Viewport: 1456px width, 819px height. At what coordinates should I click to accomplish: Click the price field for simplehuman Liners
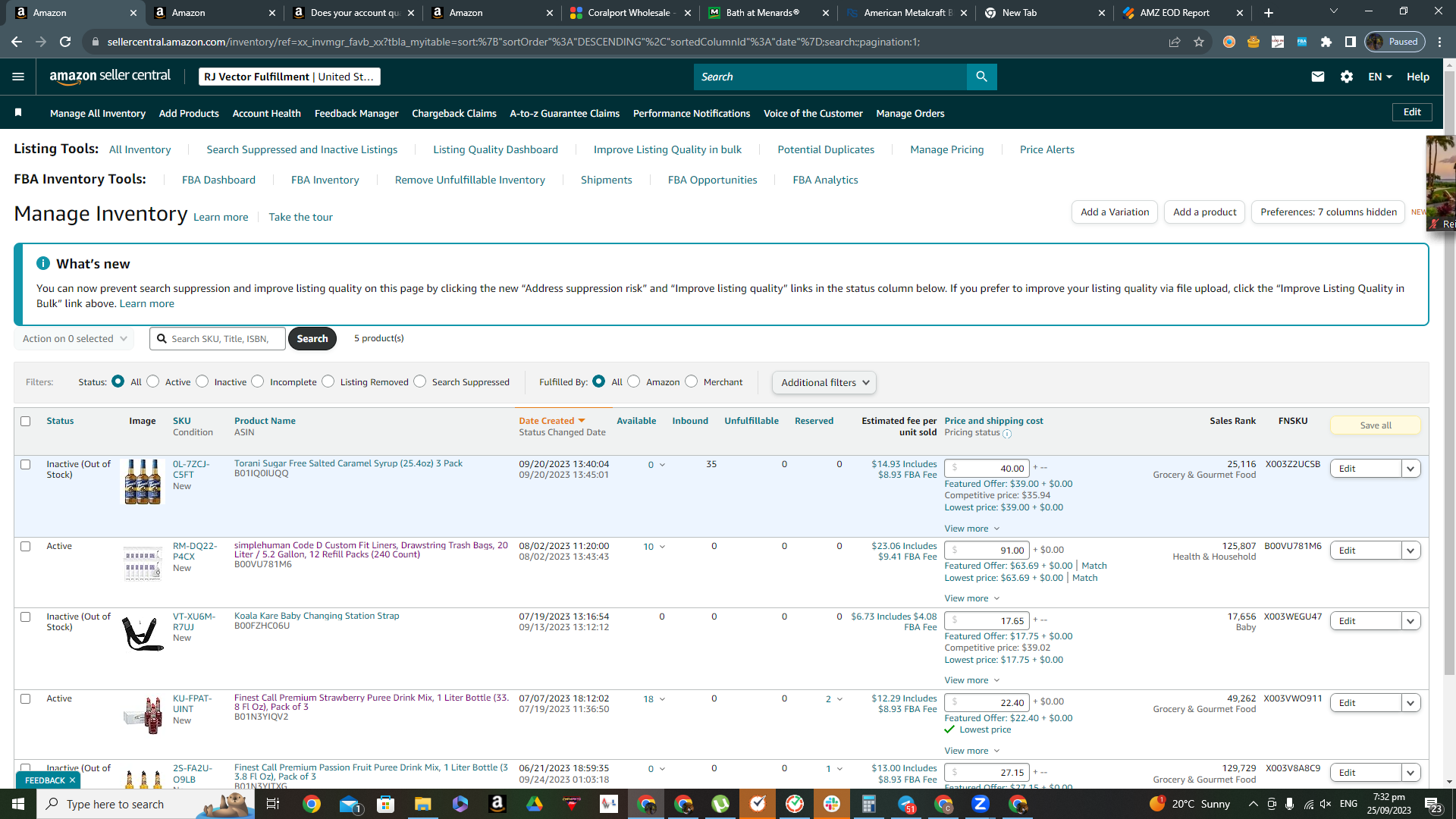[x=987, y=551]
